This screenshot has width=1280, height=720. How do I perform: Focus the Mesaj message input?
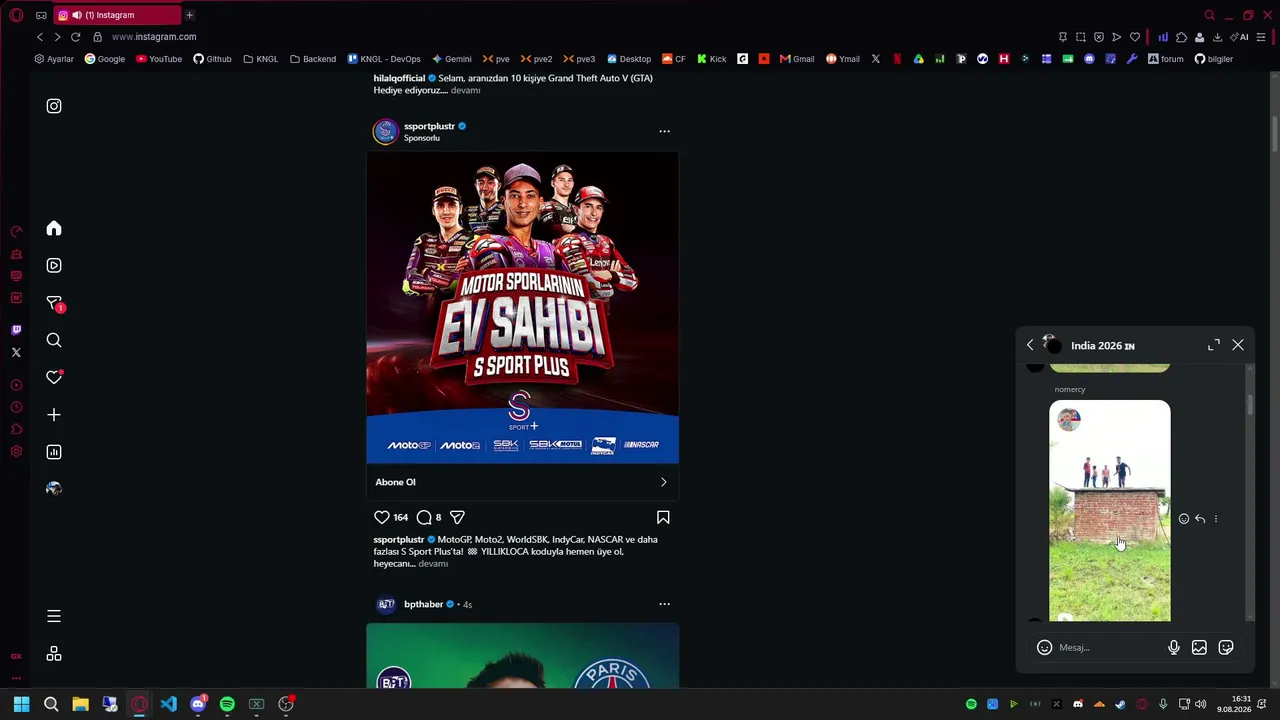[1108, 648]
